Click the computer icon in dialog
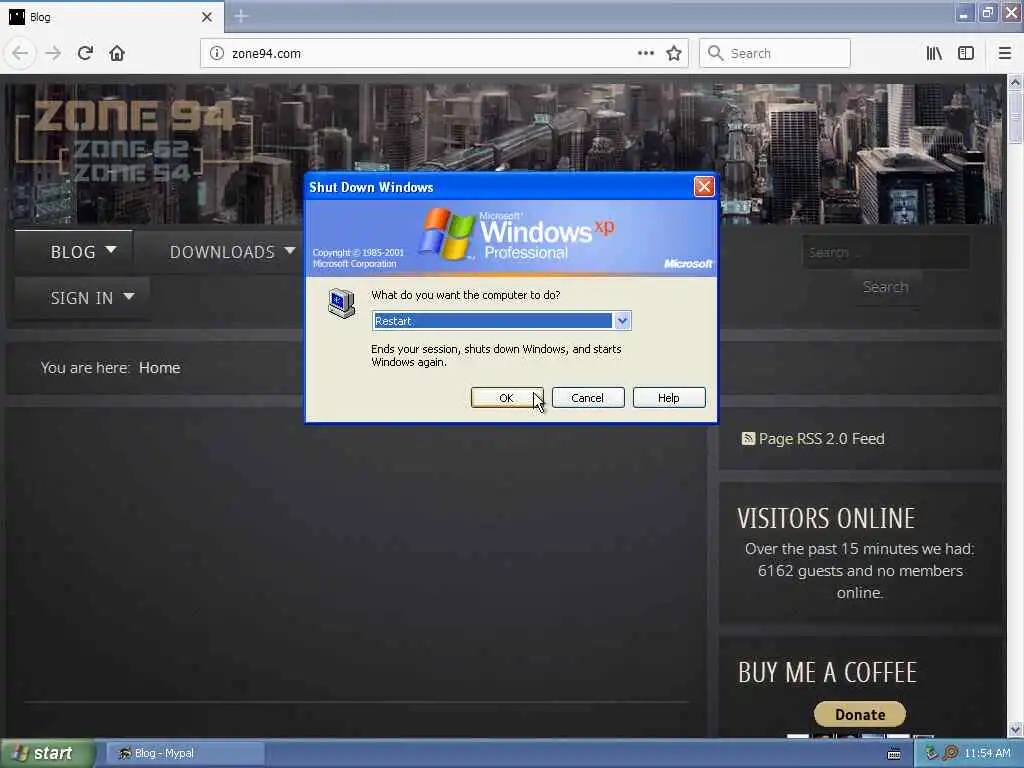Screen dimensions: 1024x768 click(342, 304)
